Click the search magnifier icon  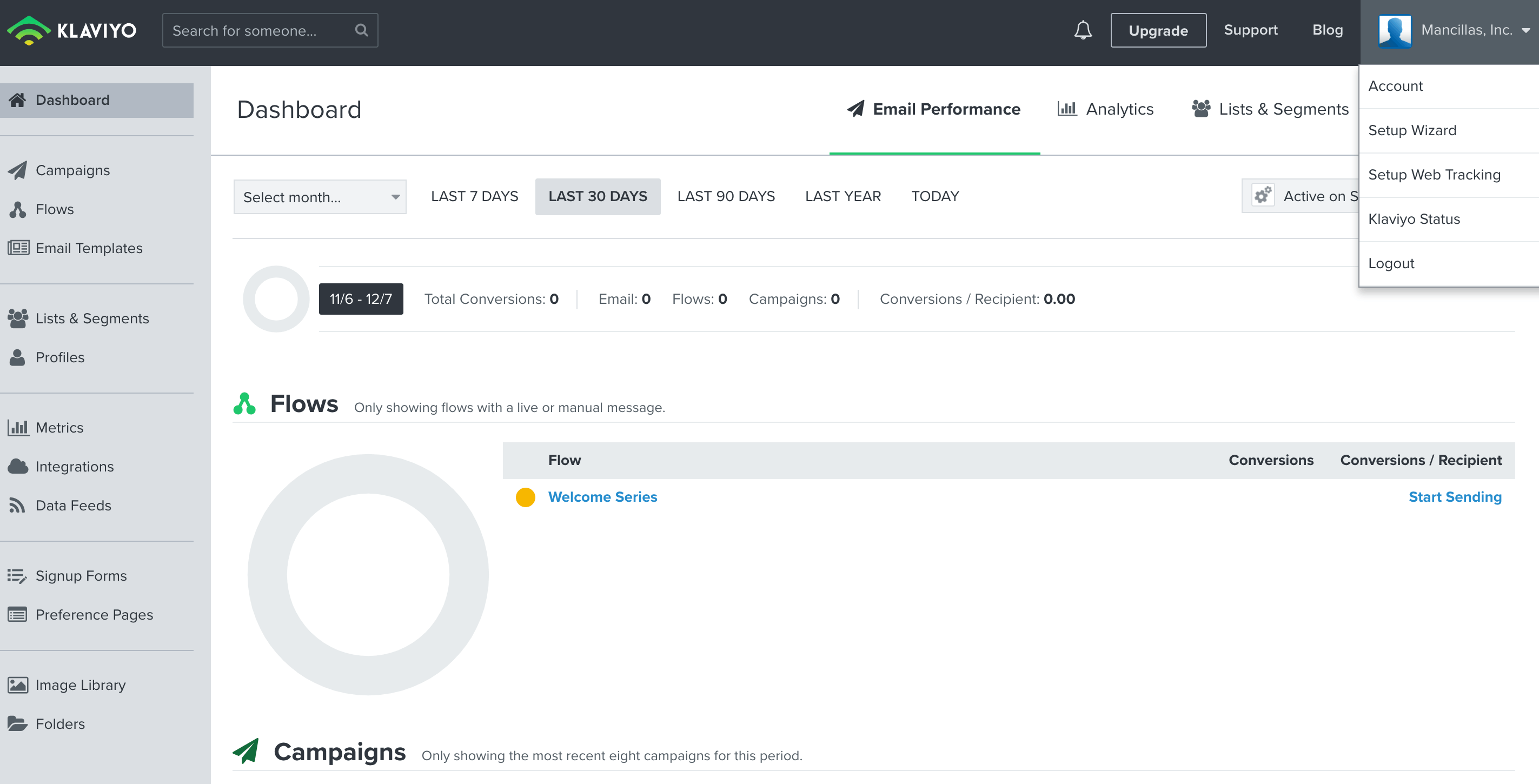point(361,30)
